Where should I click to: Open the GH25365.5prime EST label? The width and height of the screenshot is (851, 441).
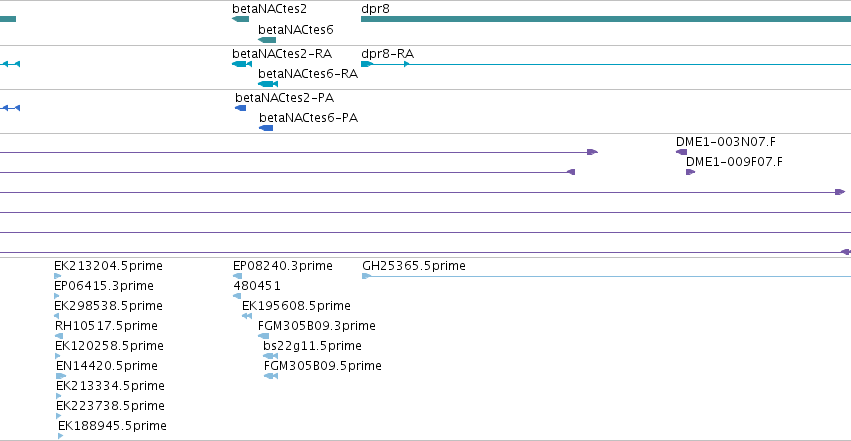pos(414,266)
